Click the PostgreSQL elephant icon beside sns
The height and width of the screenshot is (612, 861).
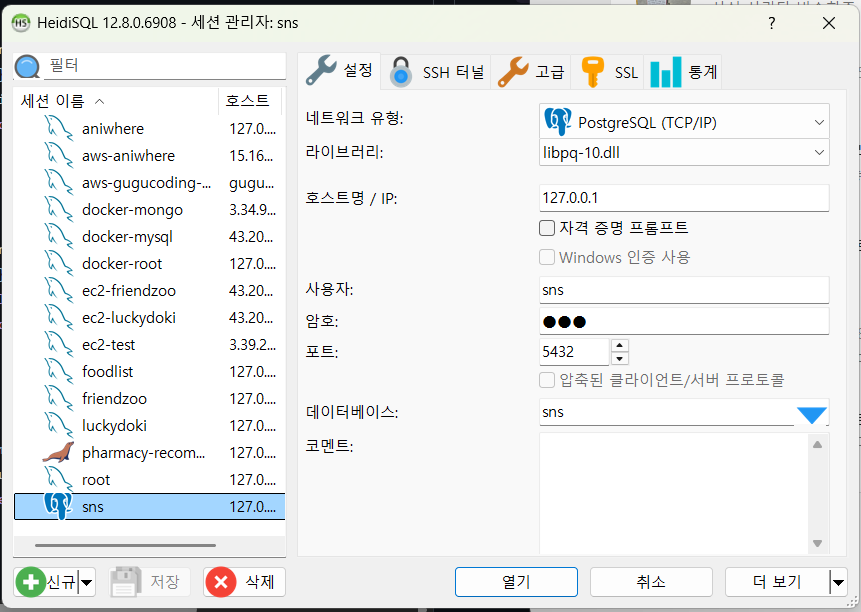58,506
